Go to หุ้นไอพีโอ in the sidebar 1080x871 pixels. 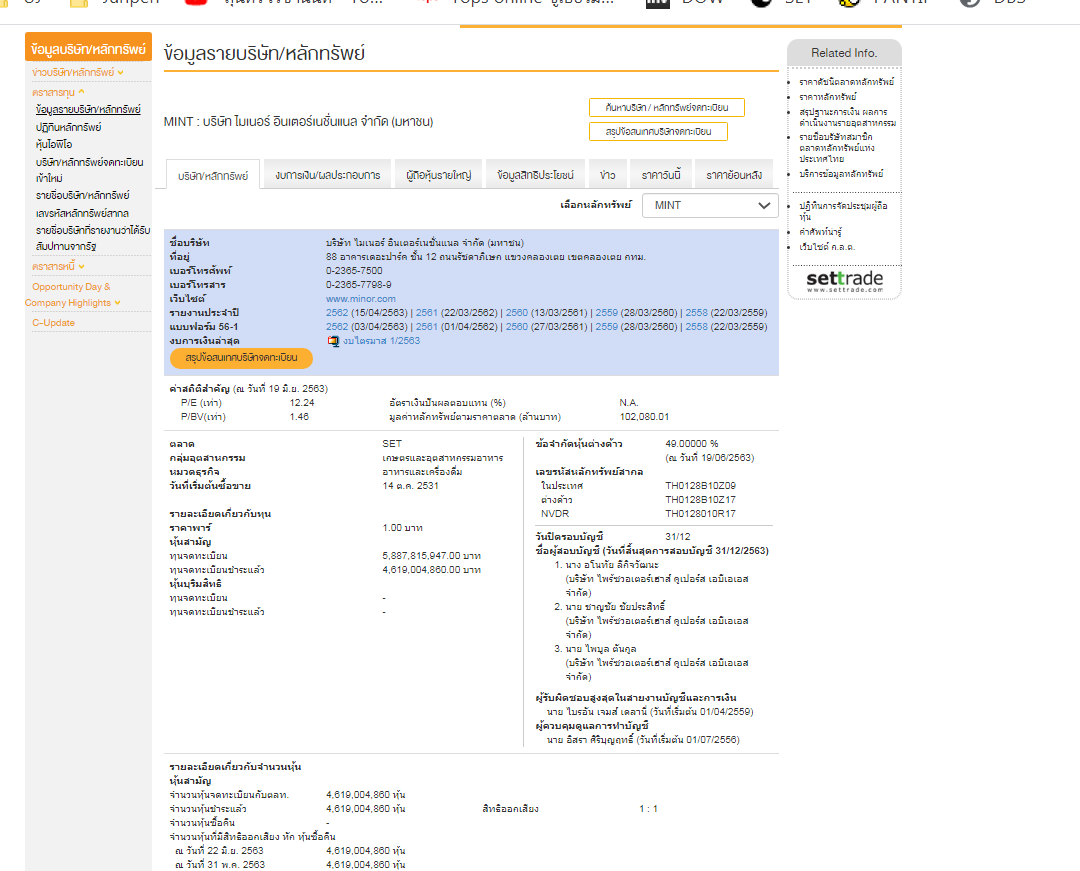54,145
